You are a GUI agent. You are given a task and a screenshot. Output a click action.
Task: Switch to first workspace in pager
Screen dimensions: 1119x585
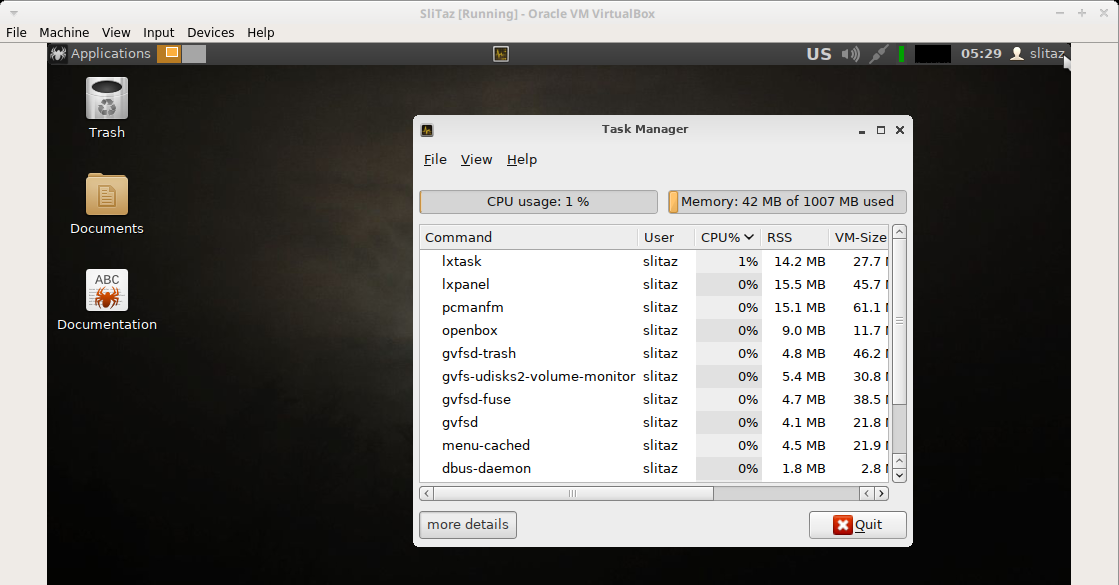[169, 54]
